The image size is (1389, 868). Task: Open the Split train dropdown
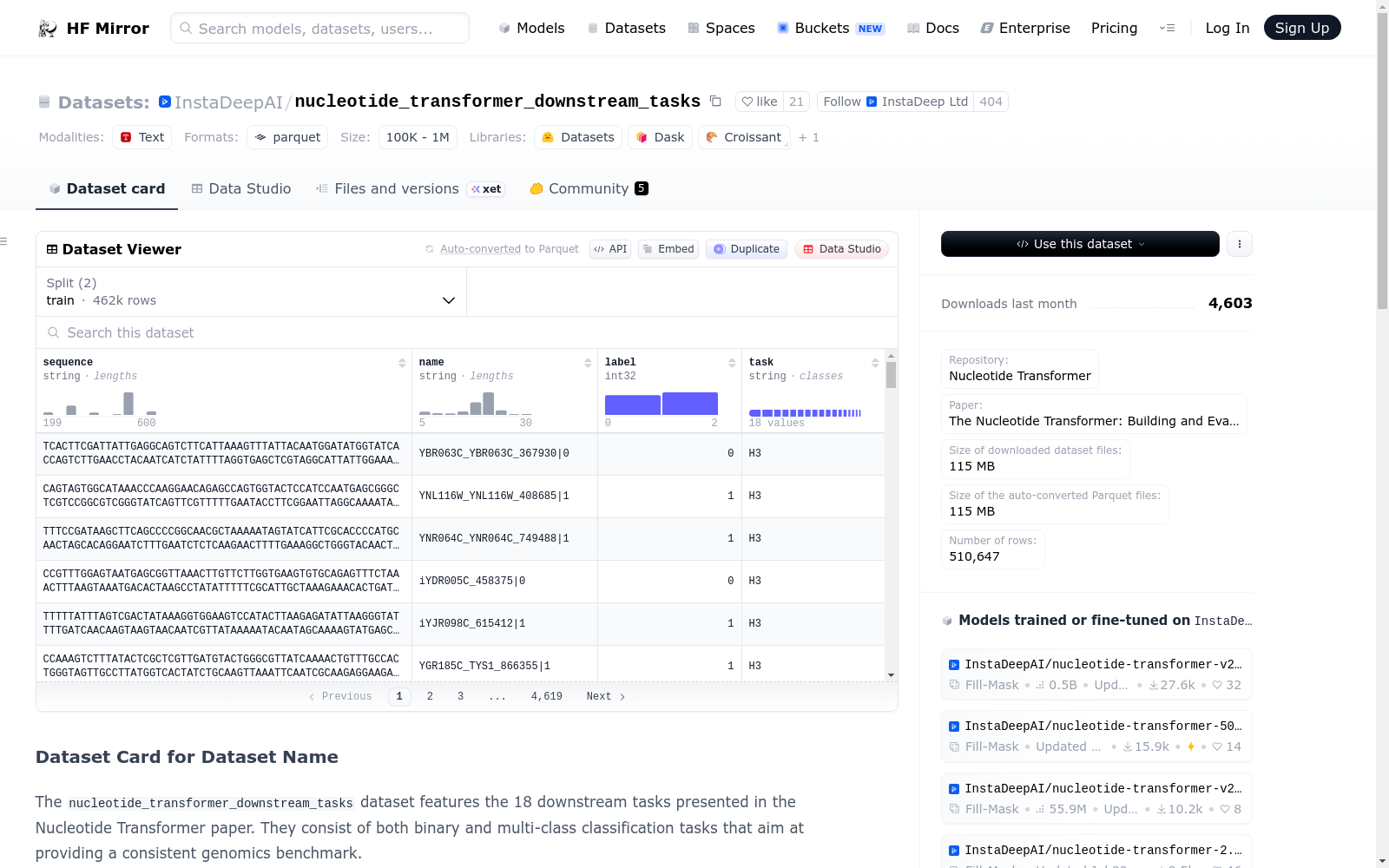251,292
